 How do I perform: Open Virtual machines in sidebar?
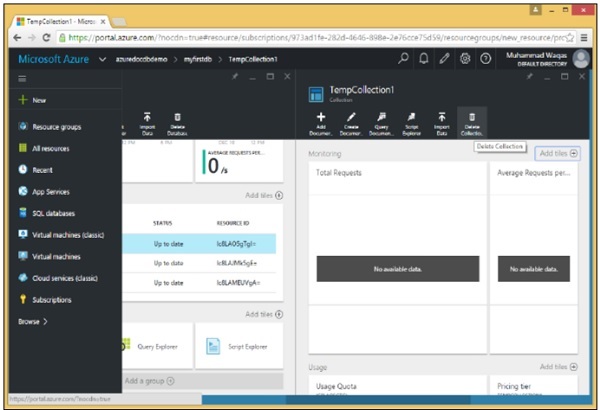click(49, 256)
